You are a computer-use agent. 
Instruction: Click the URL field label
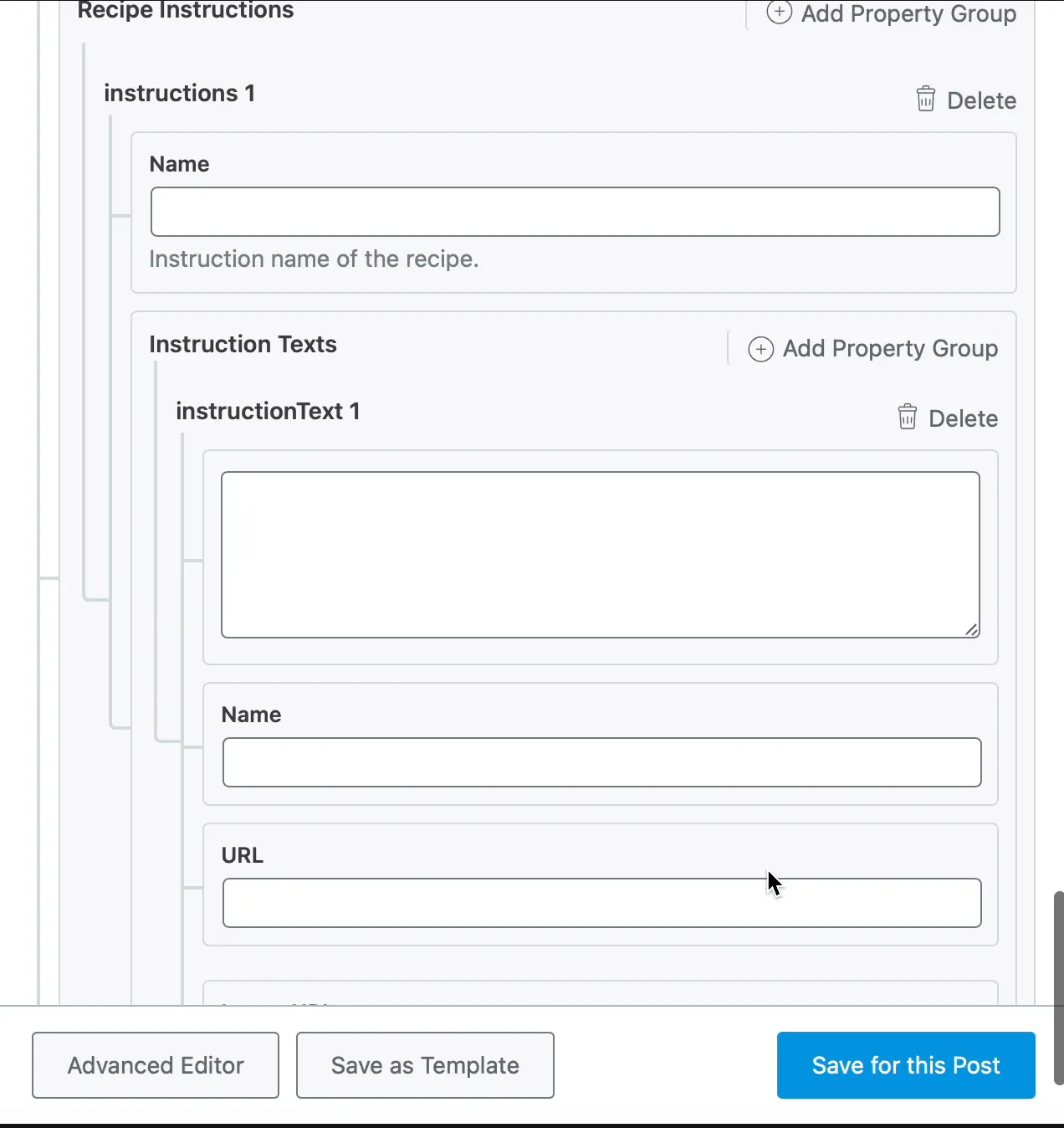243,855
